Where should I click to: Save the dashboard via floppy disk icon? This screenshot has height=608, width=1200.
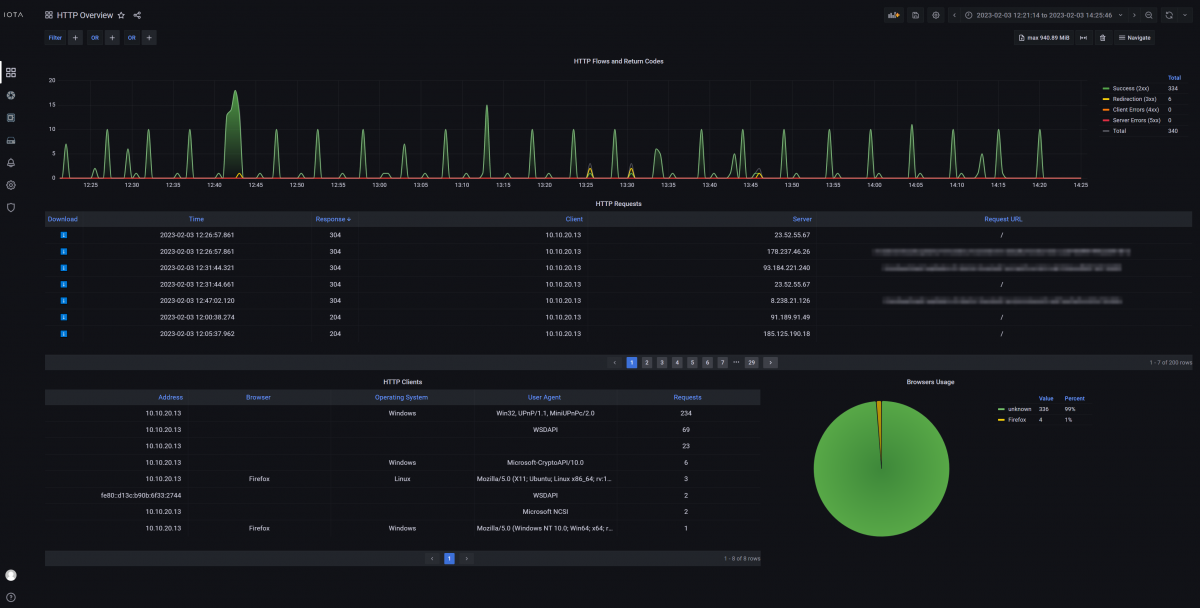(915, 15)
